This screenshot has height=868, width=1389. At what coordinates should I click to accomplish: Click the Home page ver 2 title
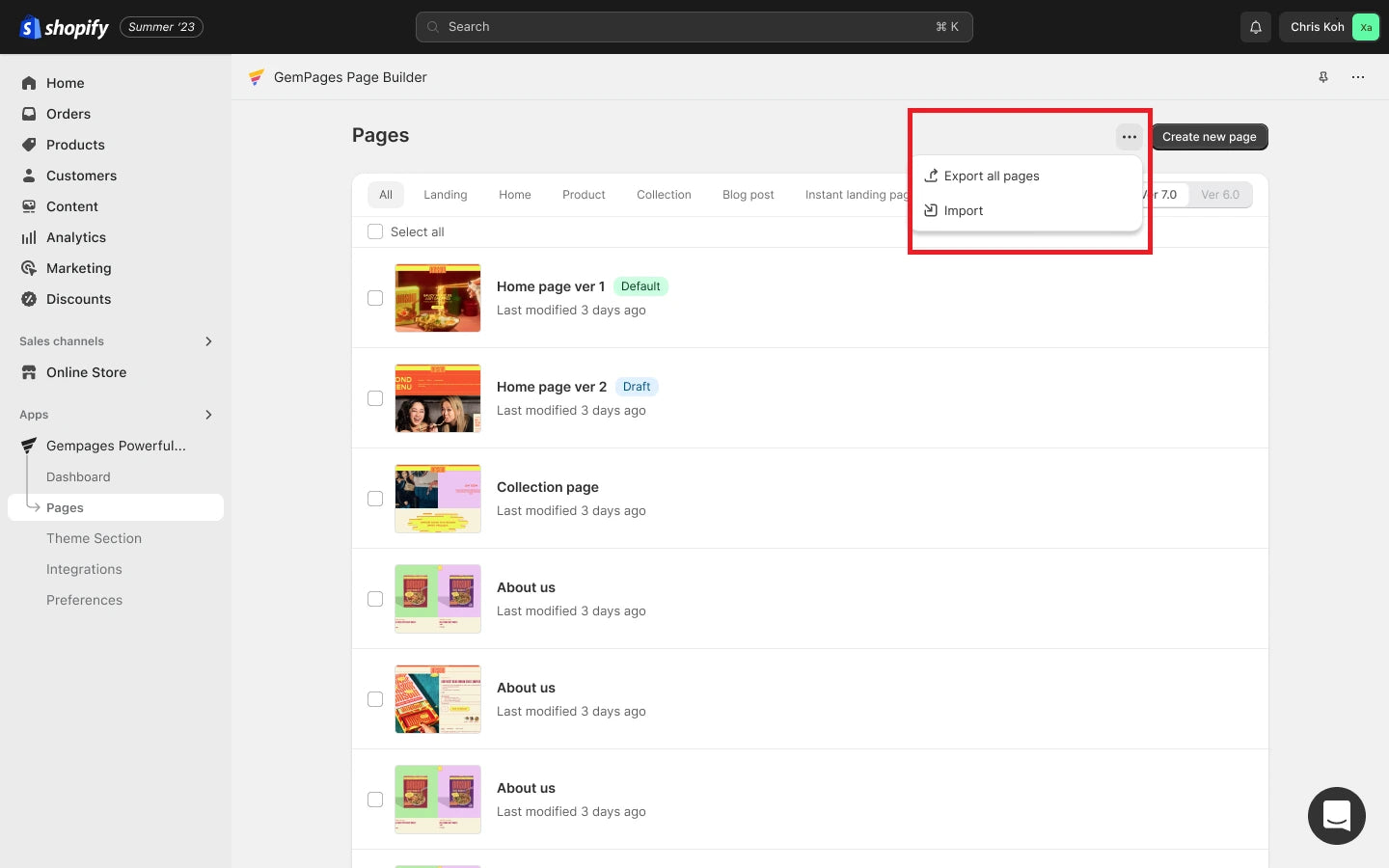(552, 387)
